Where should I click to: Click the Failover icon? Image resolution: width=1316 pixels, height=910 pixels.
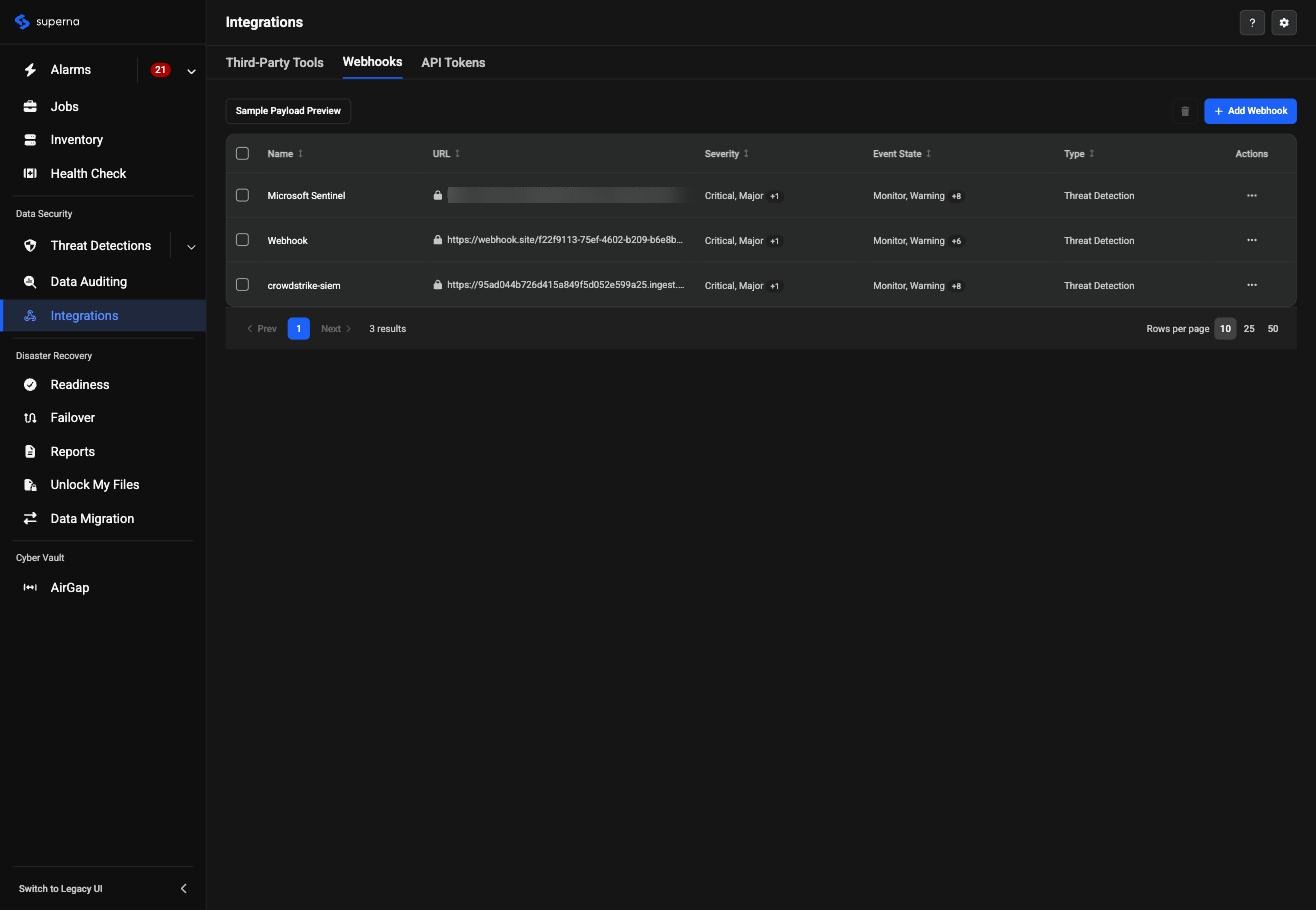pyautogui.click(x=30, y=418)
